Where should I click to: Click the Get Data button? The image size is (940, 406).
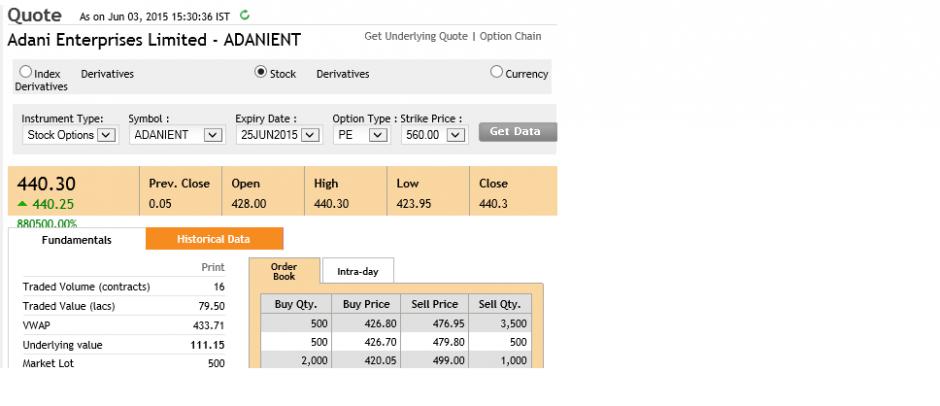[517, 131]
